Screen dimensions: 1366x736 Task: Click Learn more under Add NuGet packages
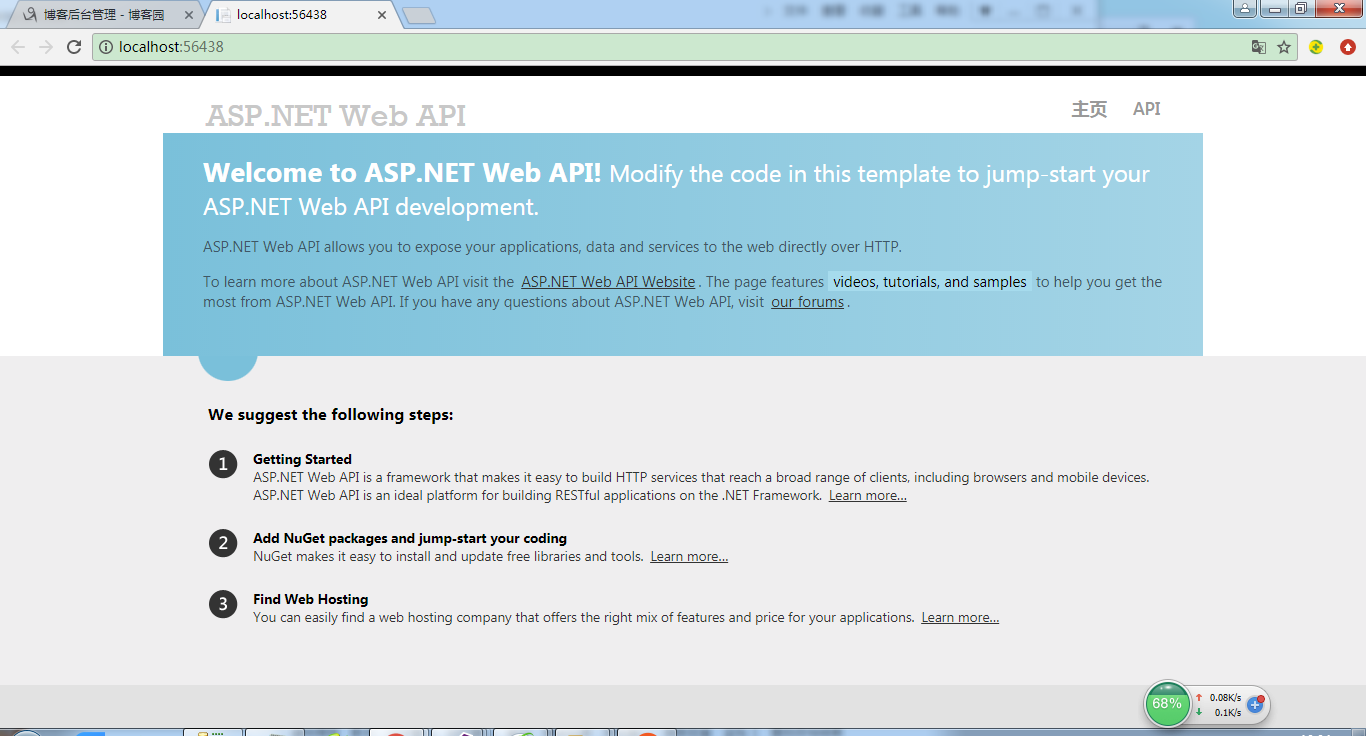tap(689, 557)
